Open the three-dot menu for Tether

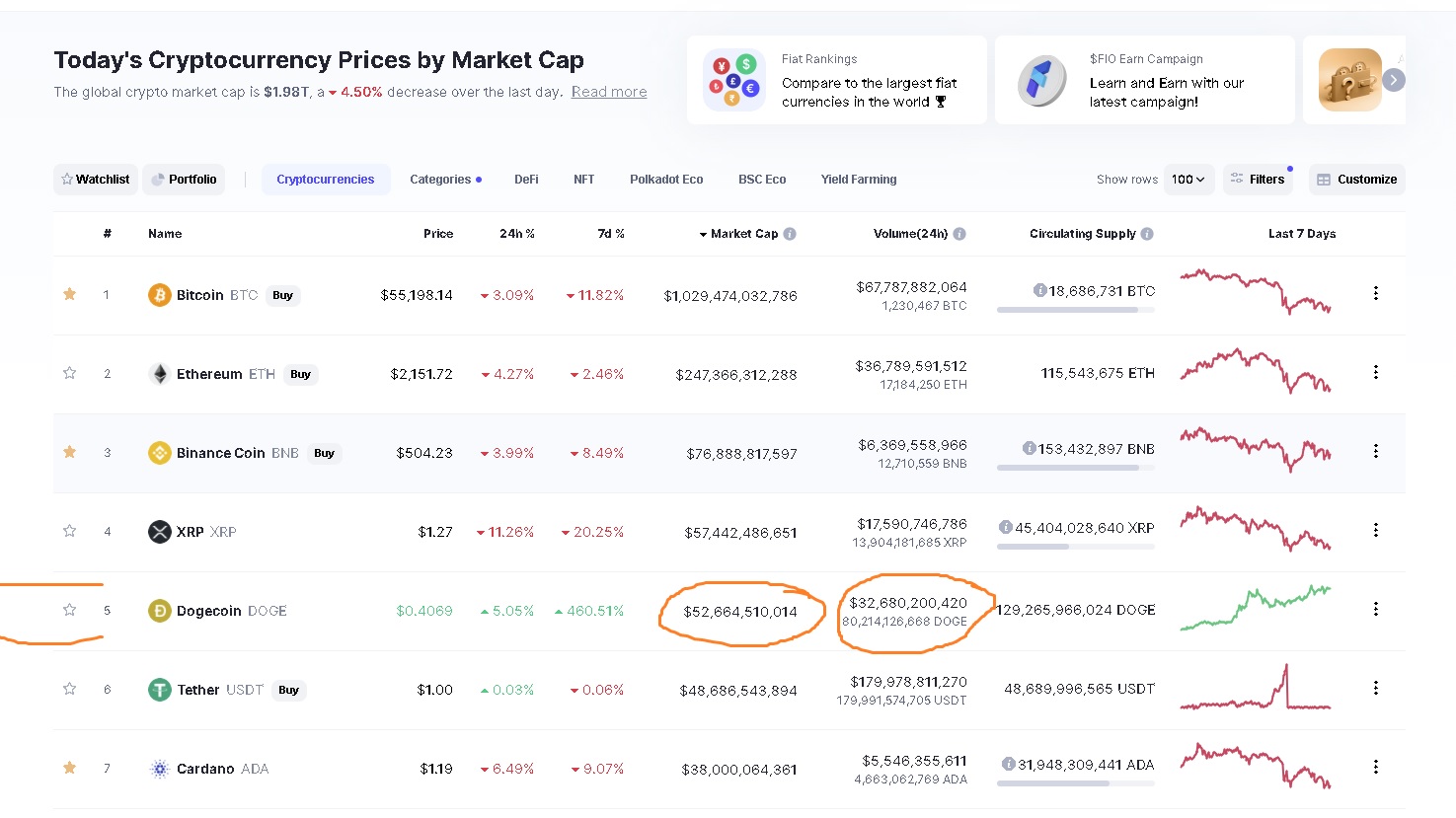1375,688
